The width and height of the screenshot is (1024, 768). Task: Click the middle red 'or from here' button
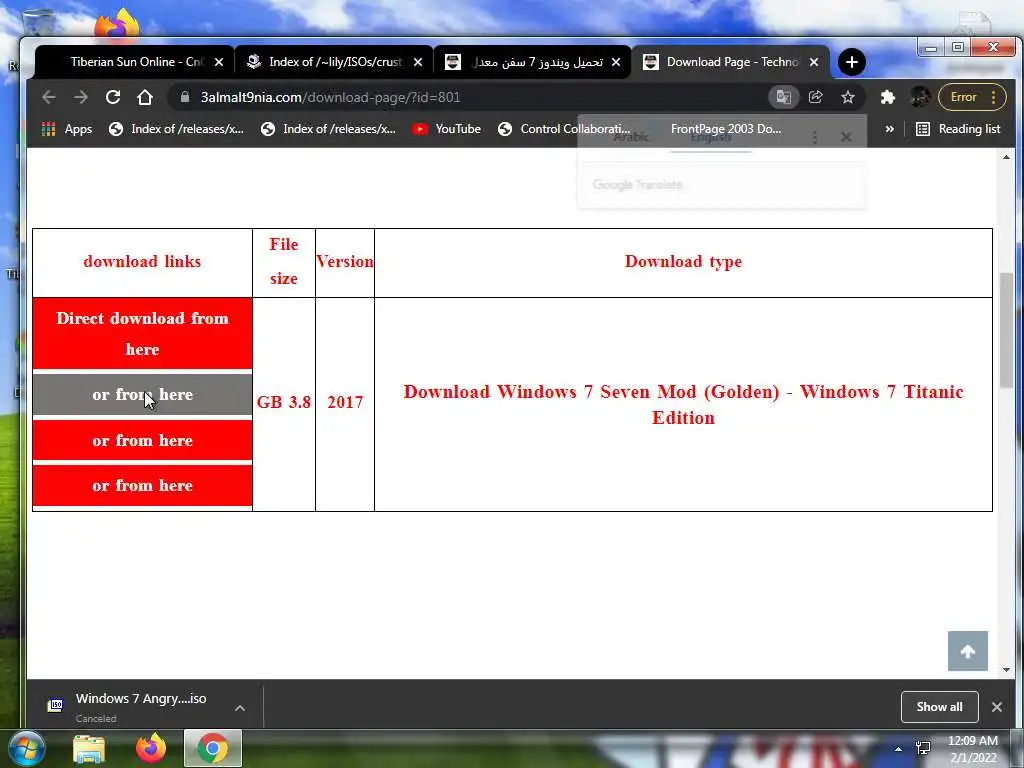point(142,440)
